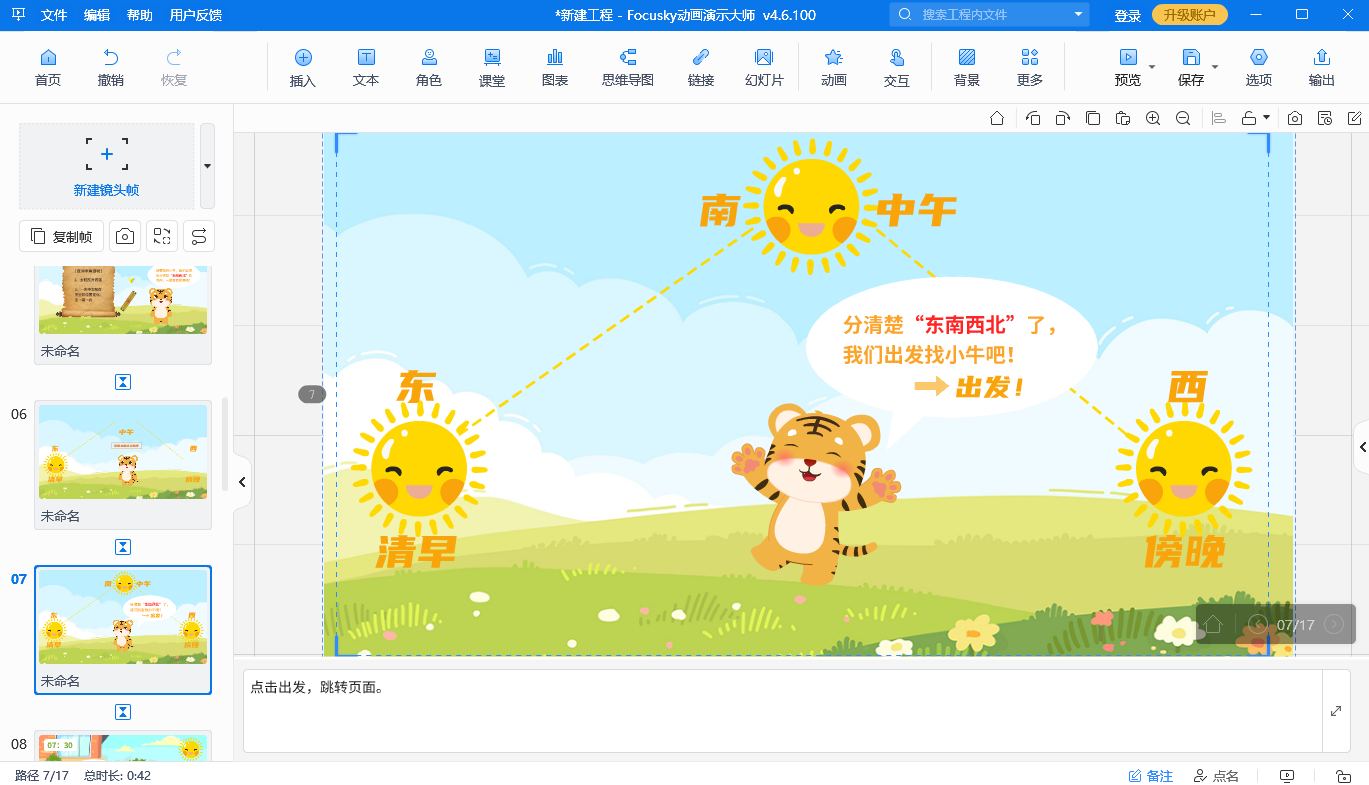Rotate canvas counterclockwise icon
1369x785 pixels.
1033,118
